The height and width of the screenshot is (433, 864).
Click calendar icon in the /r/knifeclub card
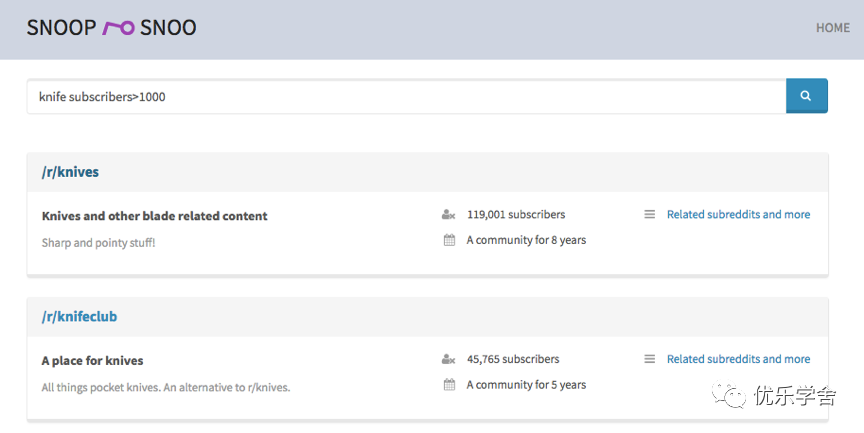coord(449,385)
